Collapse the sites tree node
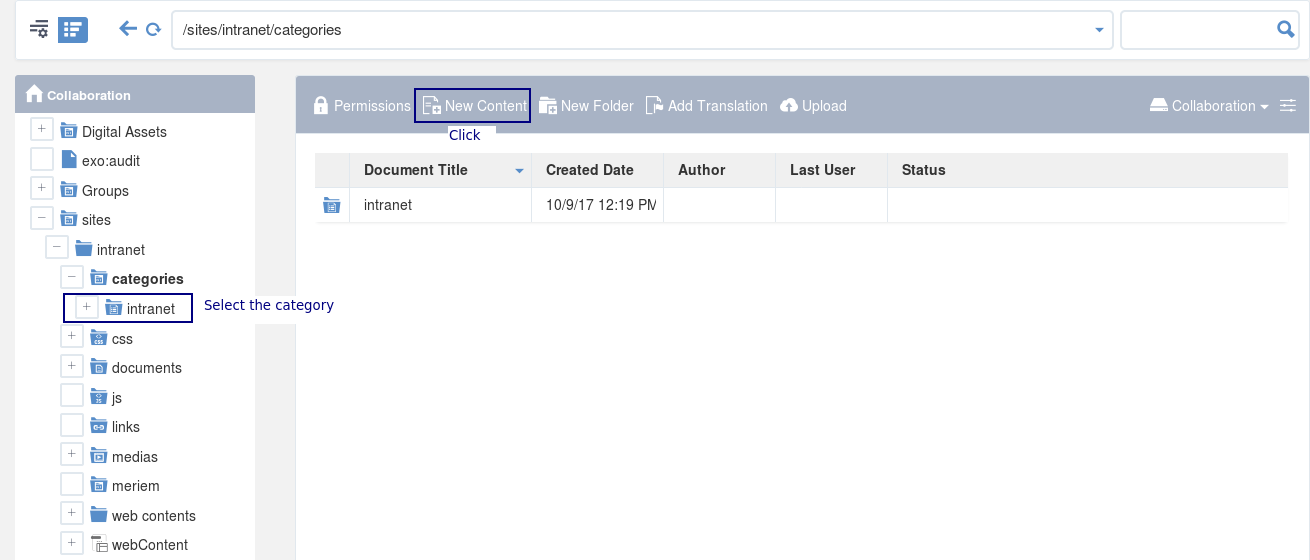 [x=42, y=218]
